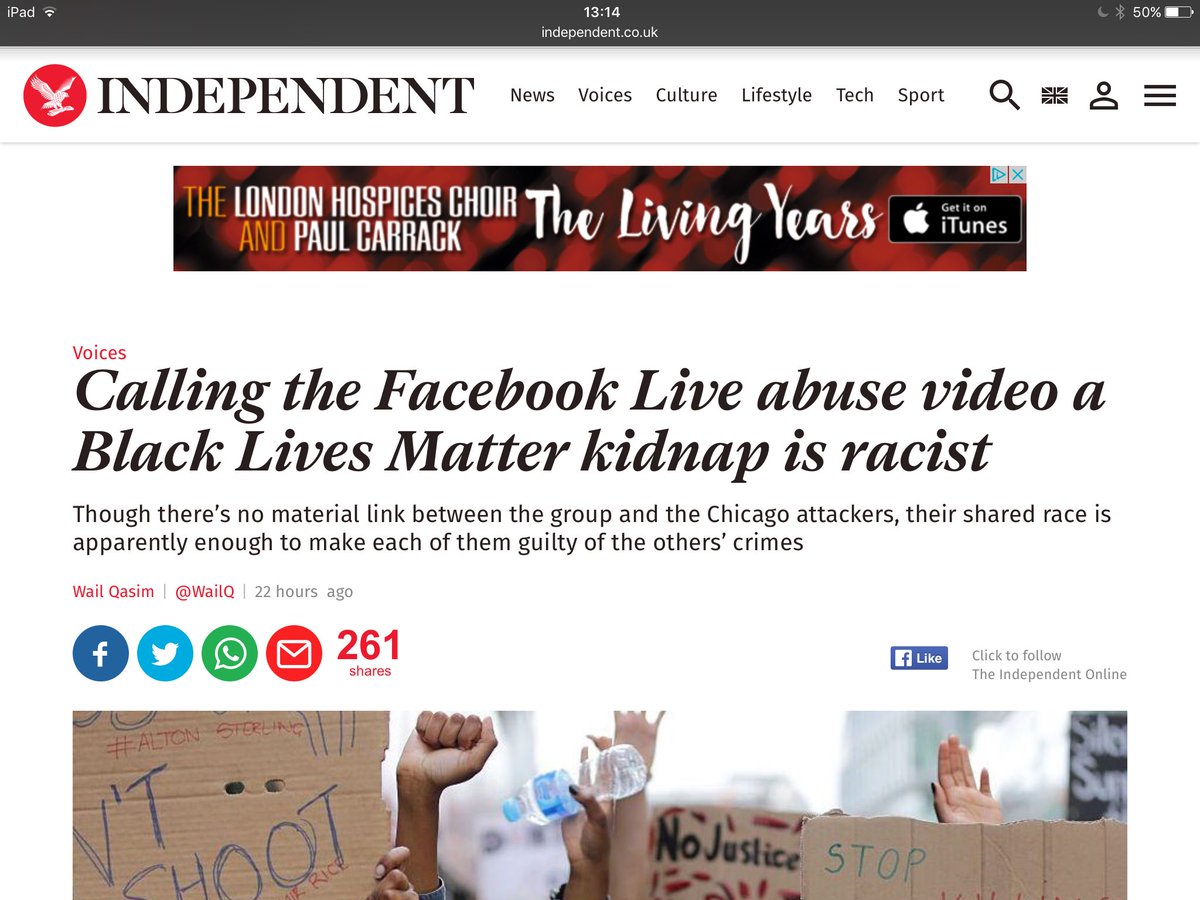Tap Get it on iTunes badge
The image size is (1200, 900).
[x=955, y=218]
